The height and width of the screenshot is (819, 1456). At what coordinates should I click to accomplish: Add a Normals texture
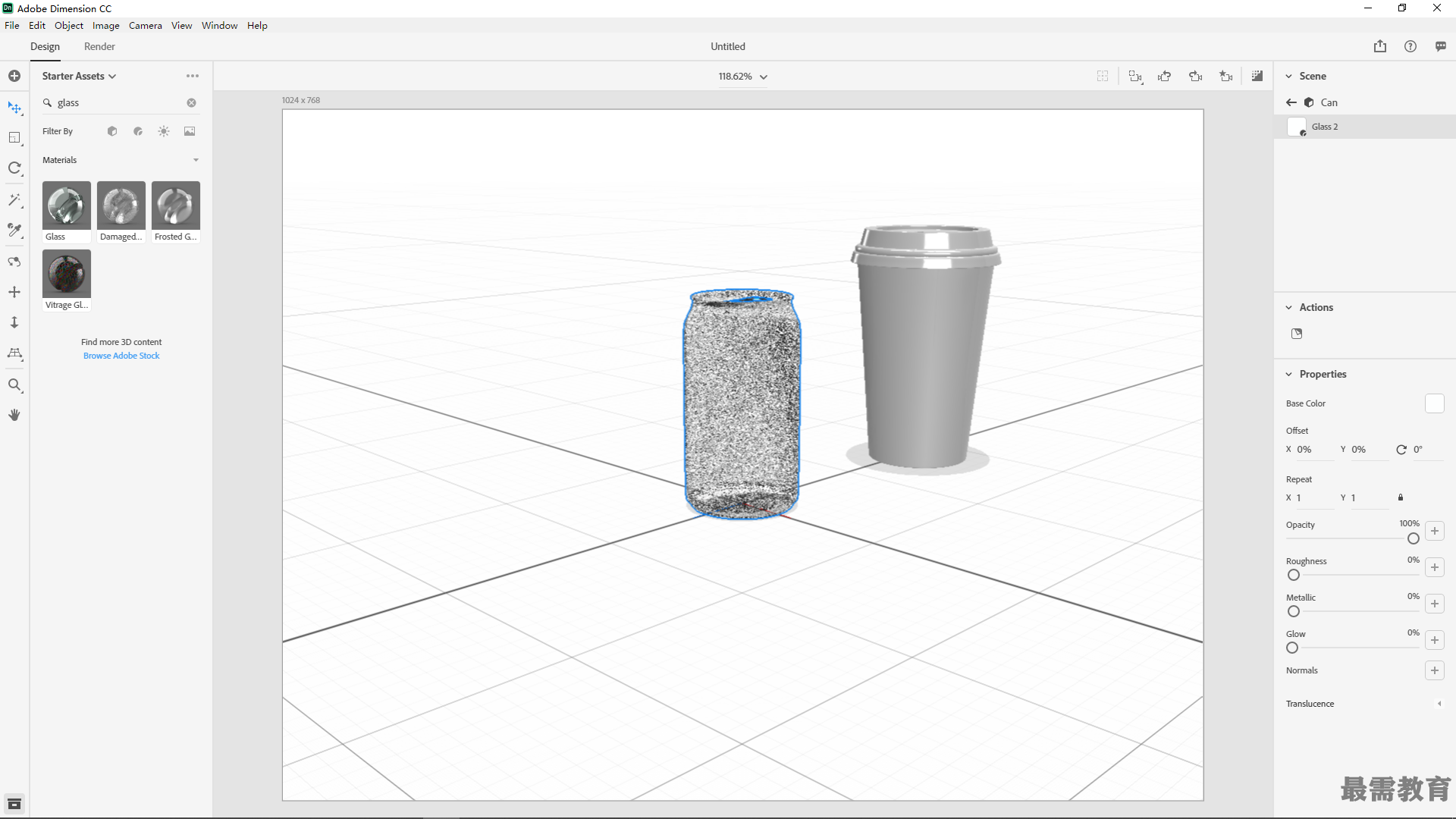(x=1435, y=670)
